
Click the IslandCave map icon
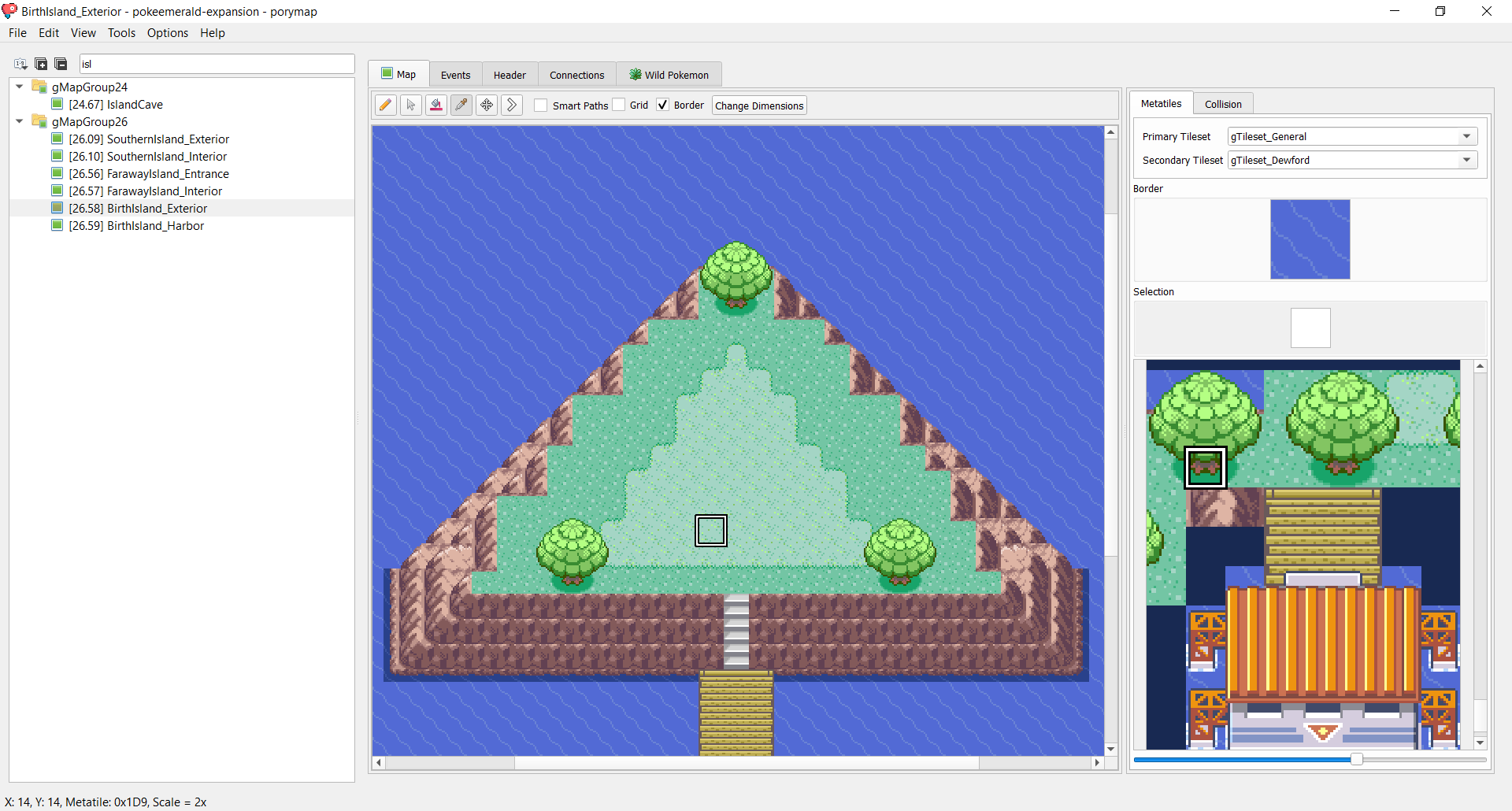pos(57,104)
